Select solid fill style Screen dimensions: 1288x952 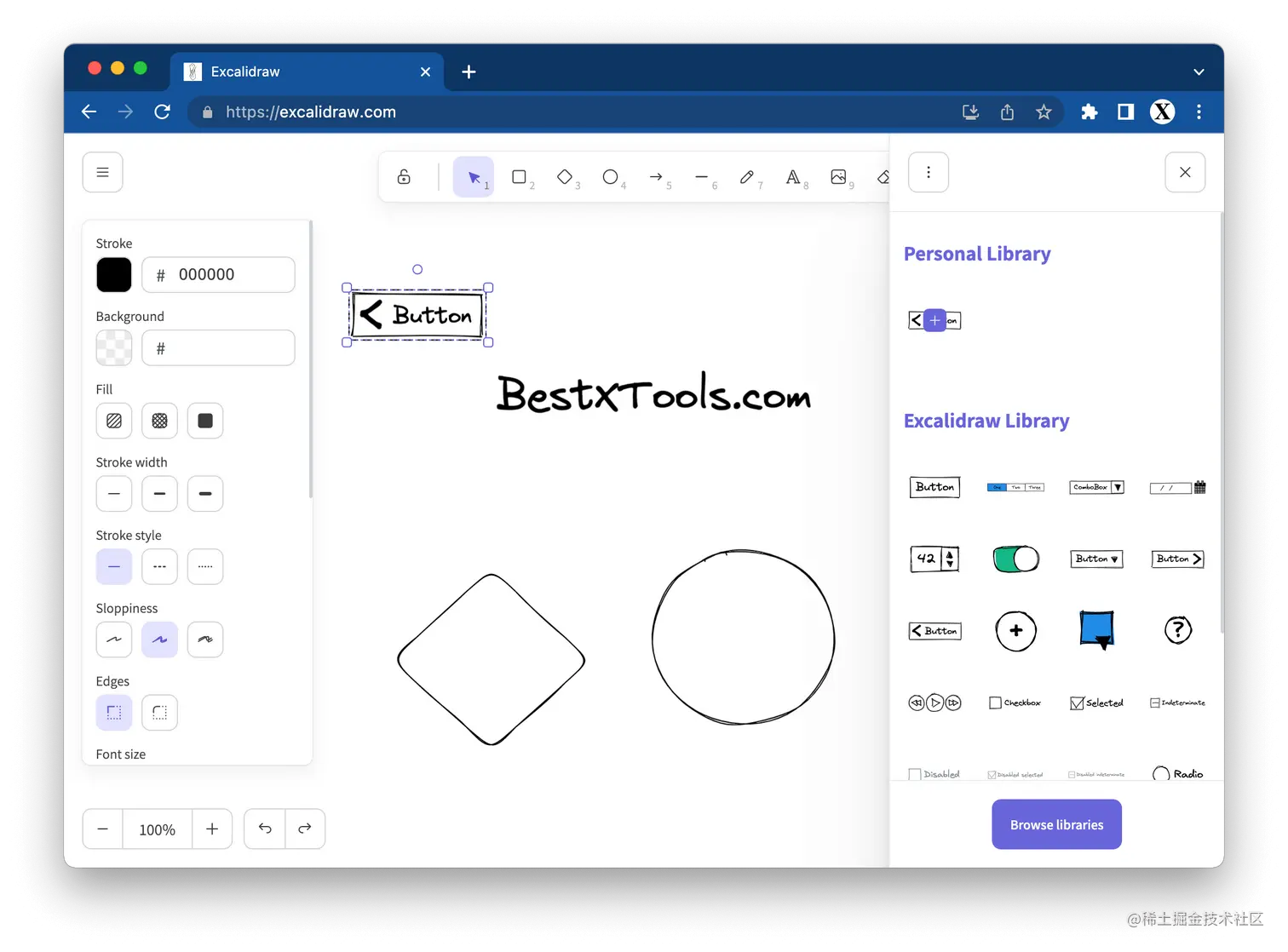(x=204, y=420)
